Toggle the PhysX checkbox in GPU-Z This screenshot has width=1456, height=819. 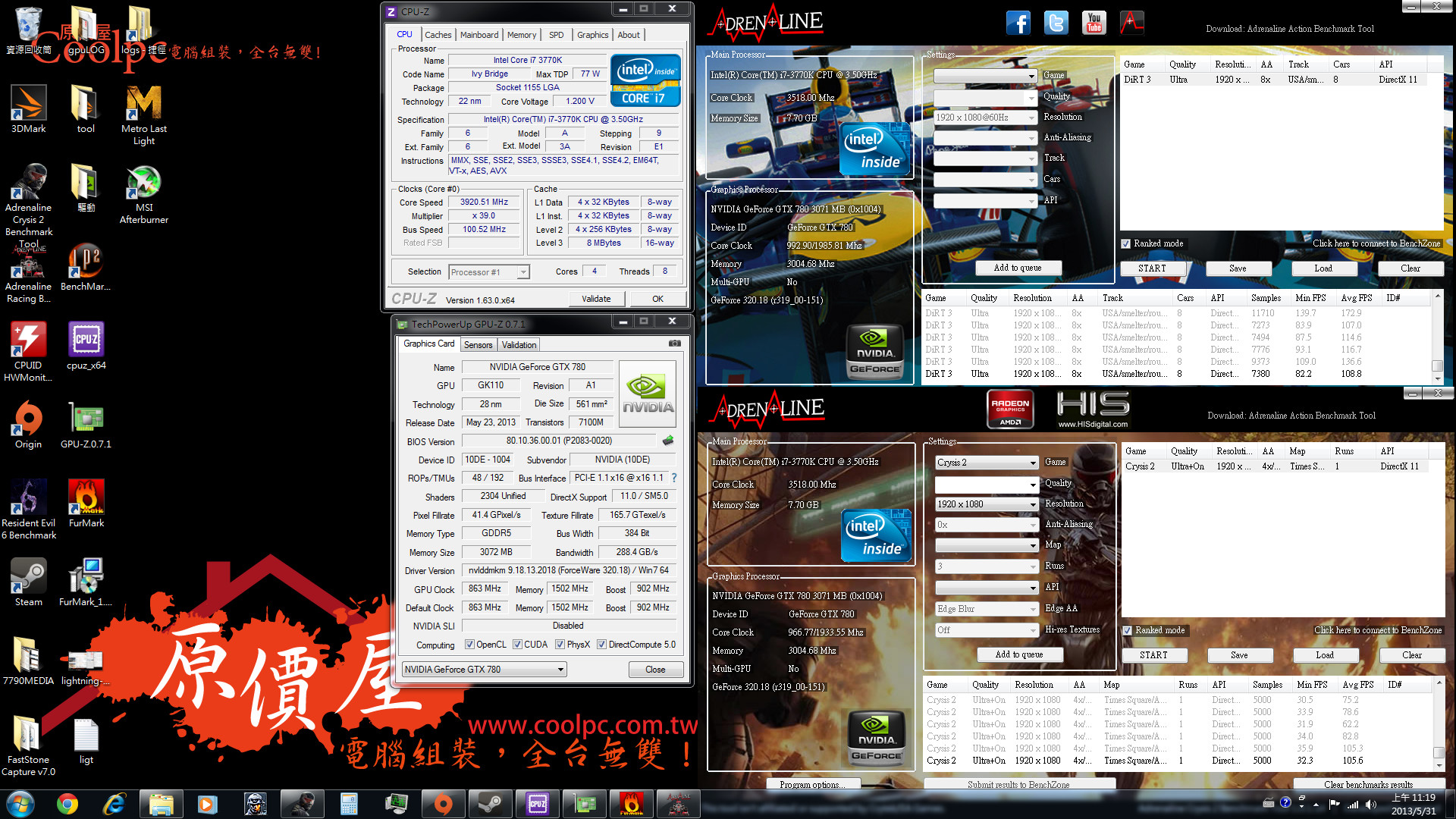[560, 645]
